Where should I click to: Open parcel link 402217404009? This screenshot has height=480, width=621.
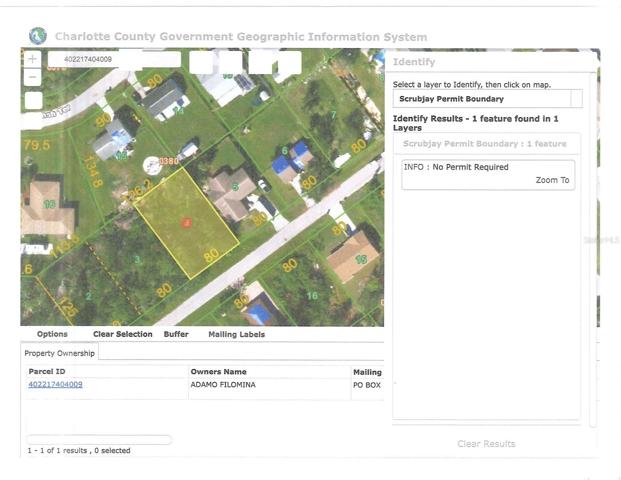tap(55, 384)
